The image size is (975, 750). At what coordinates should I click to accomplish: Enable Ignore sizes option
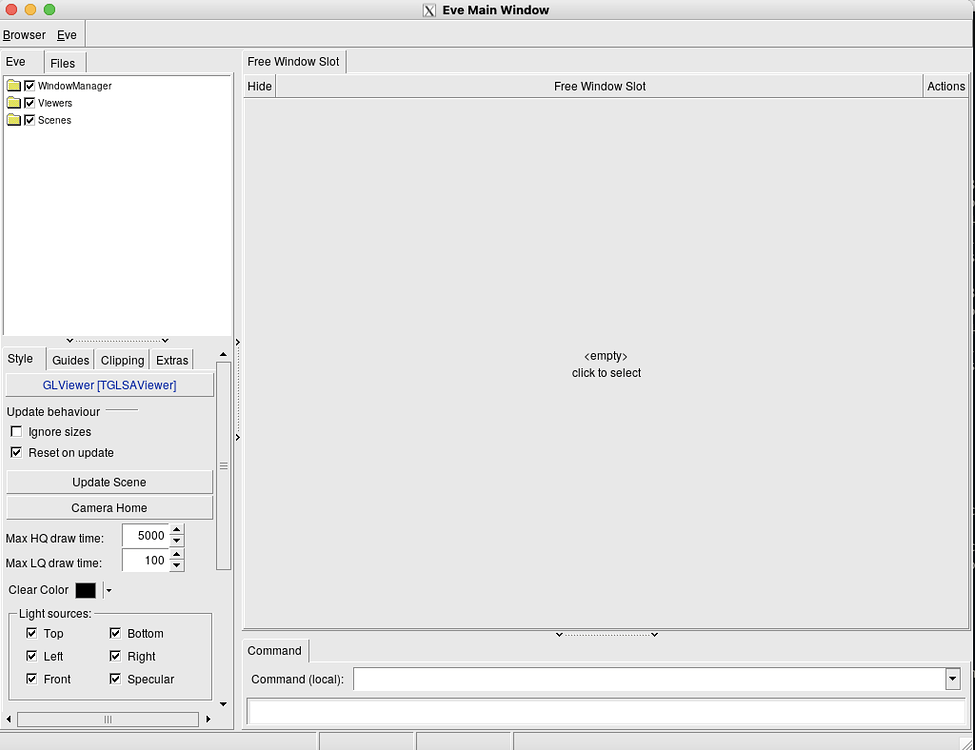pyautogui.click(x=17, y=431)
